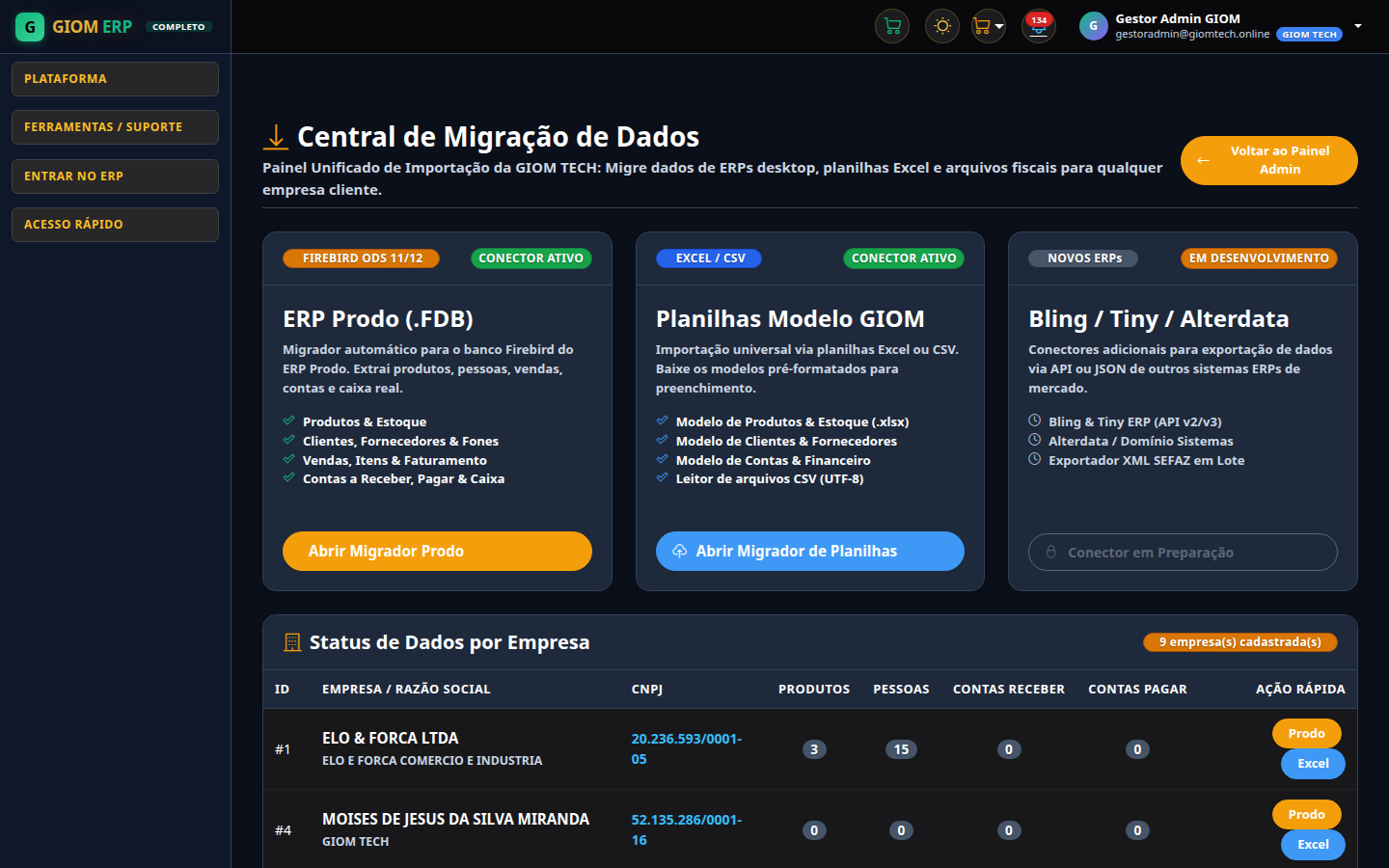Click cloud upload icon in Planilhas button
This screenshot has height=868, width=1389.
[679, 551]
